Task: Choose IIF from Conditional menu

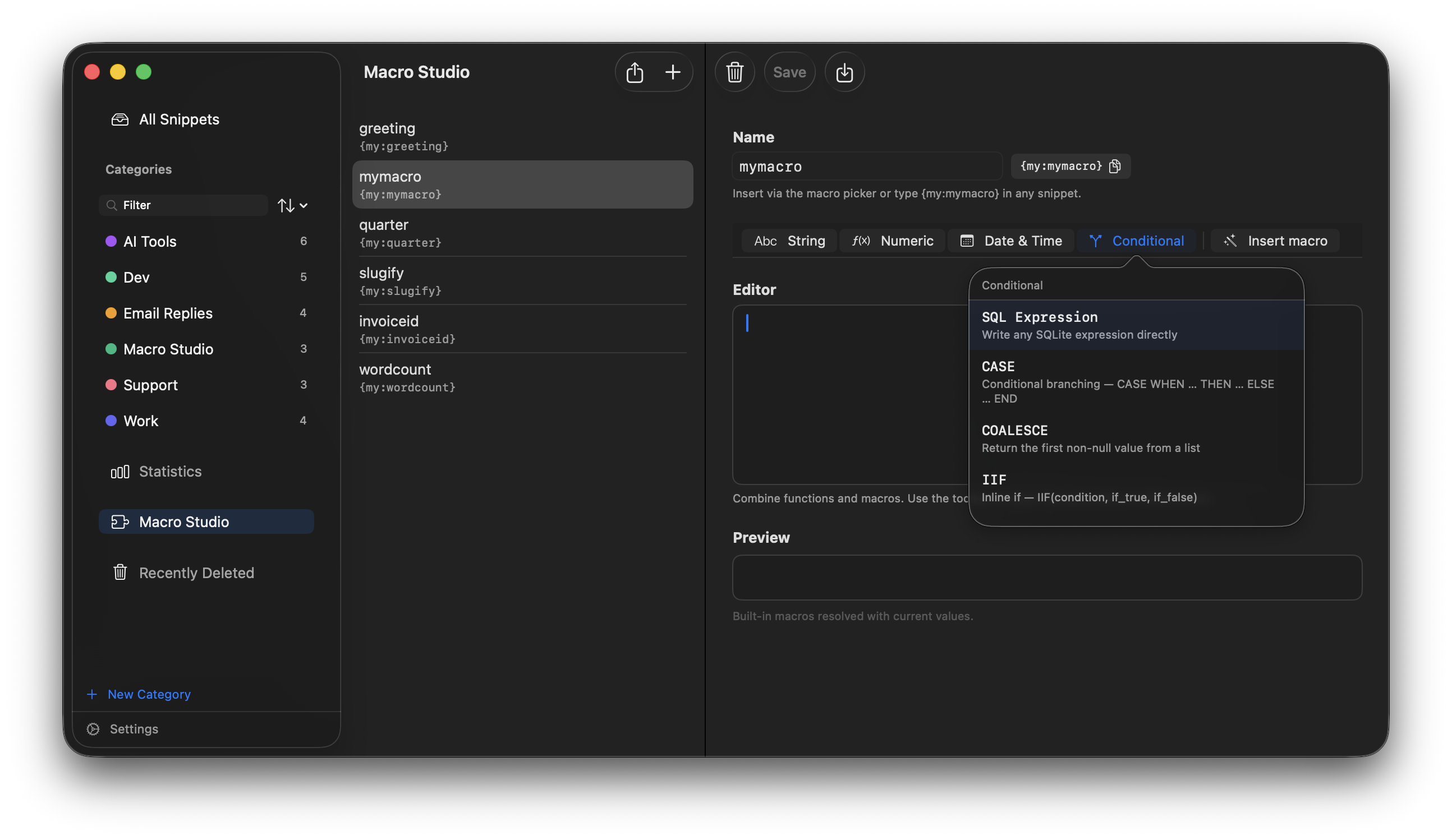Action: pyautogui.click(x=1136, y=488)
